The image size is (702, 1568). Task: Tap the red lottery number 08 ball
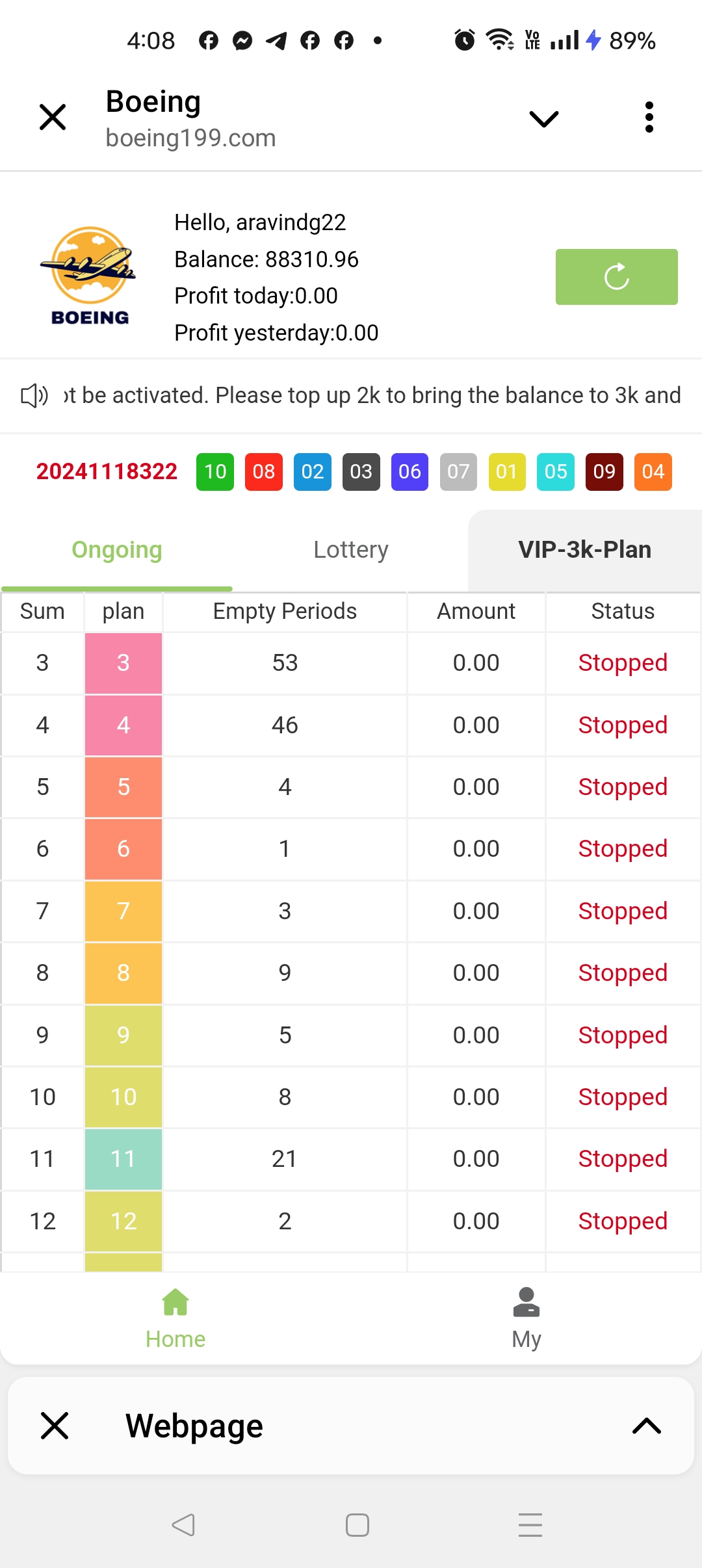coord(264,471)
